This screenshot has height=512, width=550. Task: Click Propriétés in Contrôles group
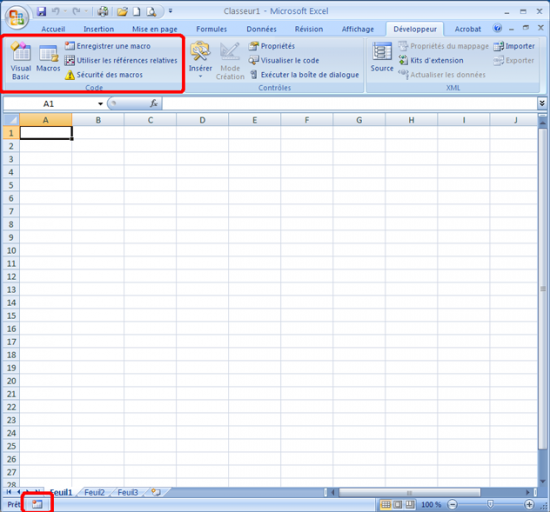[272, 46]
